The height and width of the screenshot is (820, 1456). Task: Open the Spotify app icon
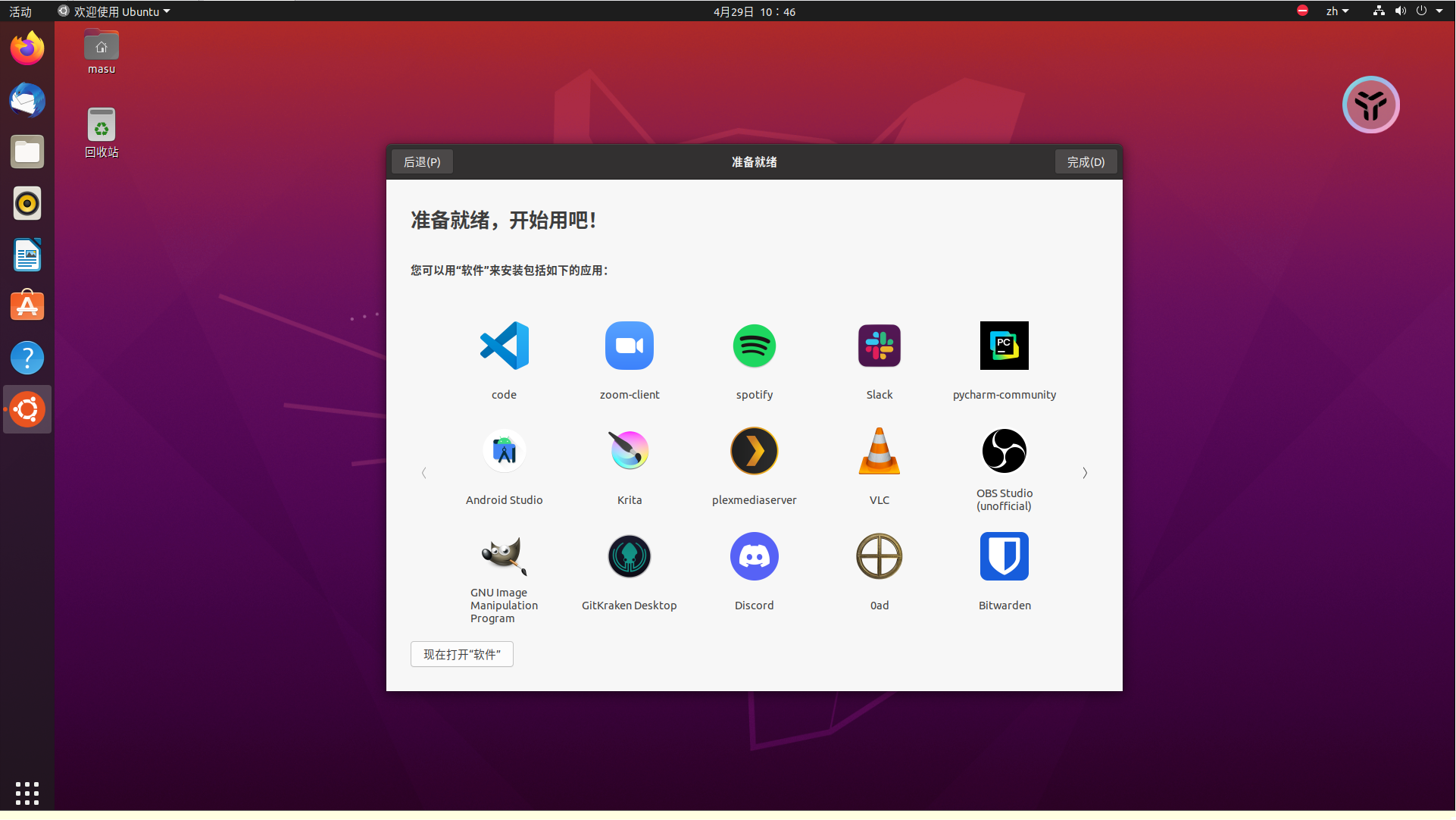tap(754, 346)
